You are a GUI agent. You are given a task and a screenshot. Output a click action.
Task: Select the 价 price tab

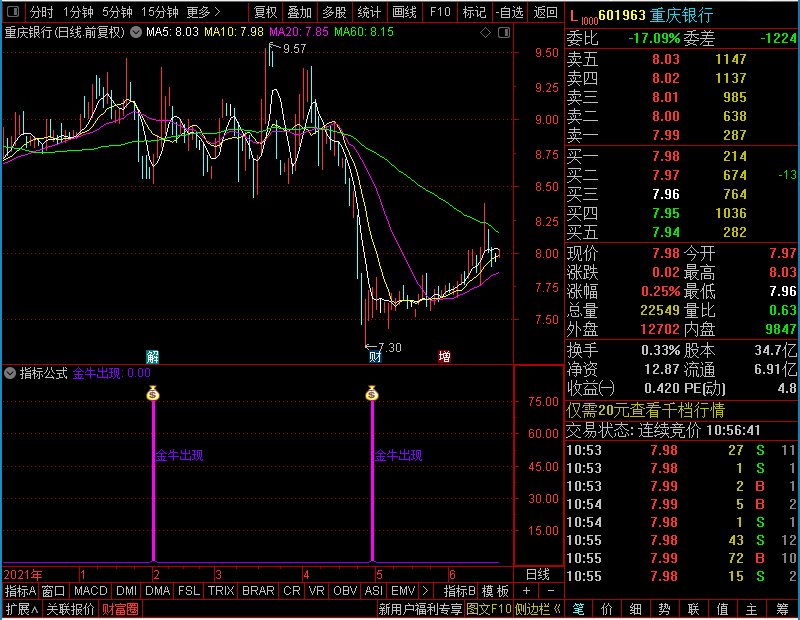pyautogui.click(x=607, y=609)
